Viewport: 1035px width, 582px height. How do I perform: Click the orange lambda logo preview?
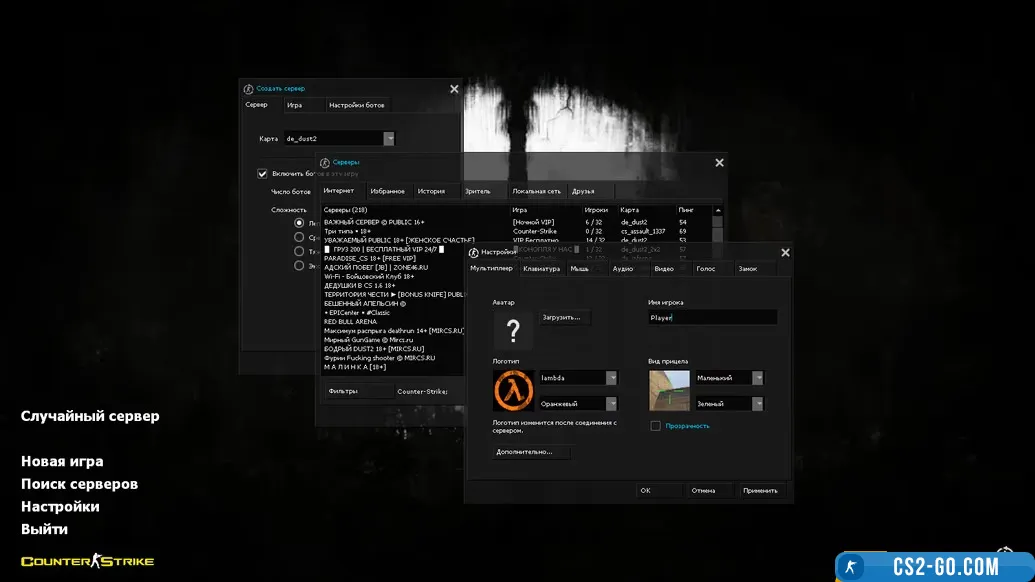(513, 390)
